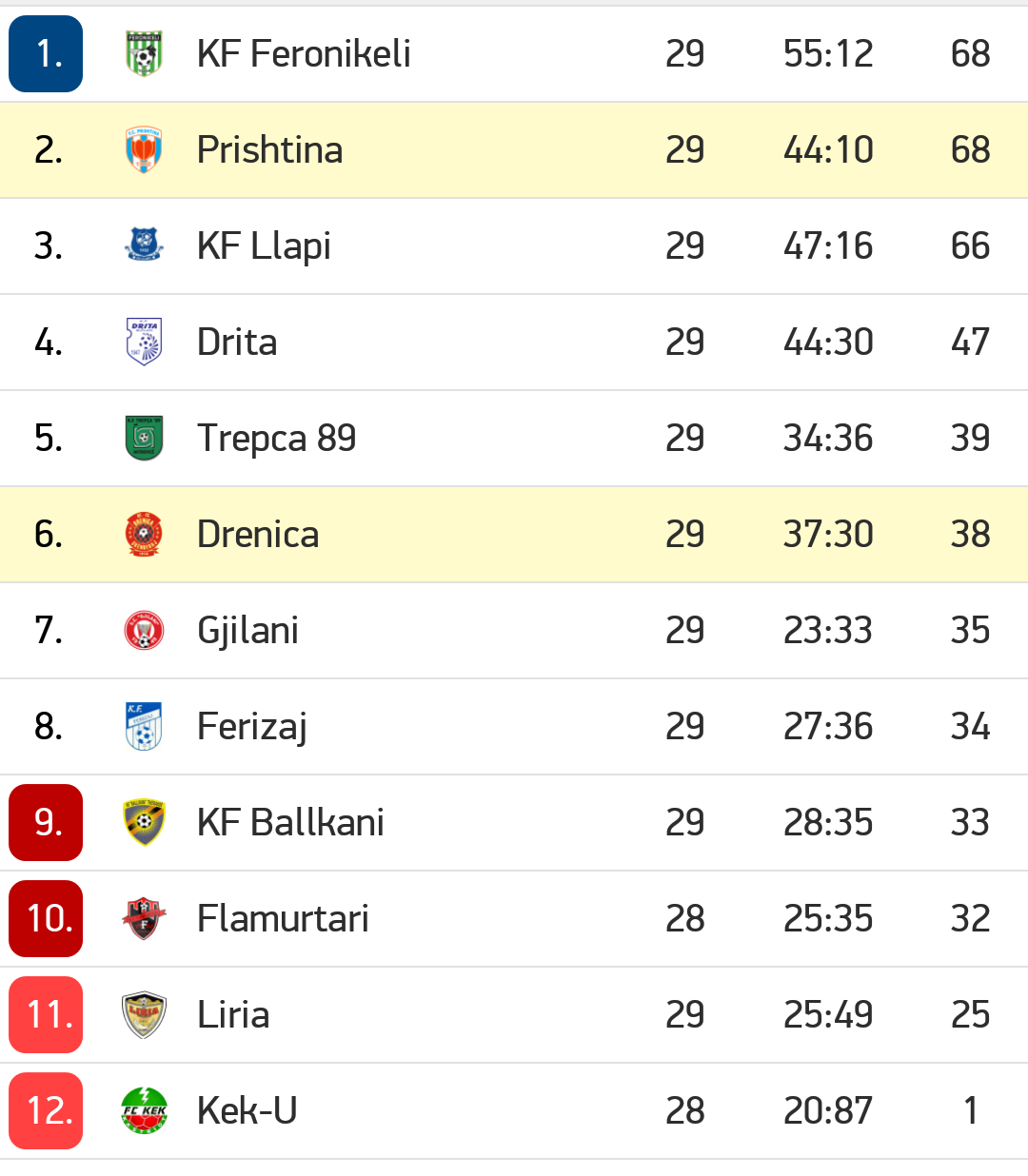Select the Prishtina team name
The image size is (1028, 1176).
click(269, 150)
